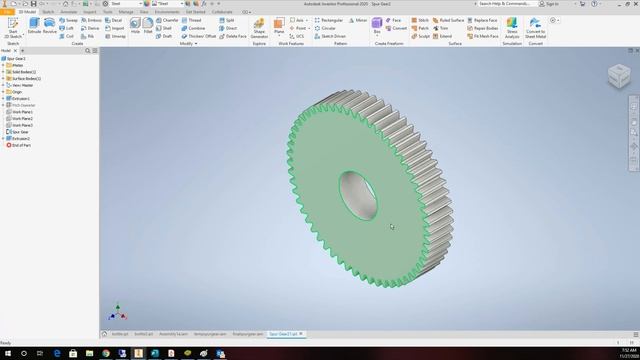Open Chrome from the taskbar
The image size is (640, 360).
tap(106, 353)
